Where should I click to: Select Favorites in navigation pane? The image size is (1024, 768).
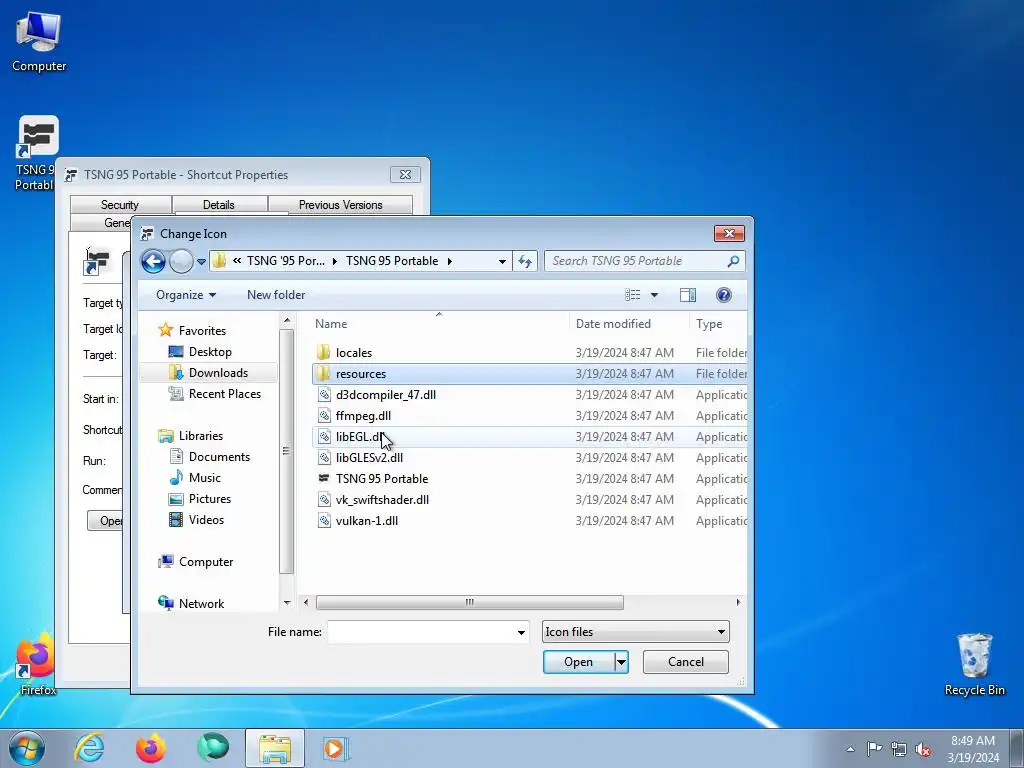tap(202, 330)
